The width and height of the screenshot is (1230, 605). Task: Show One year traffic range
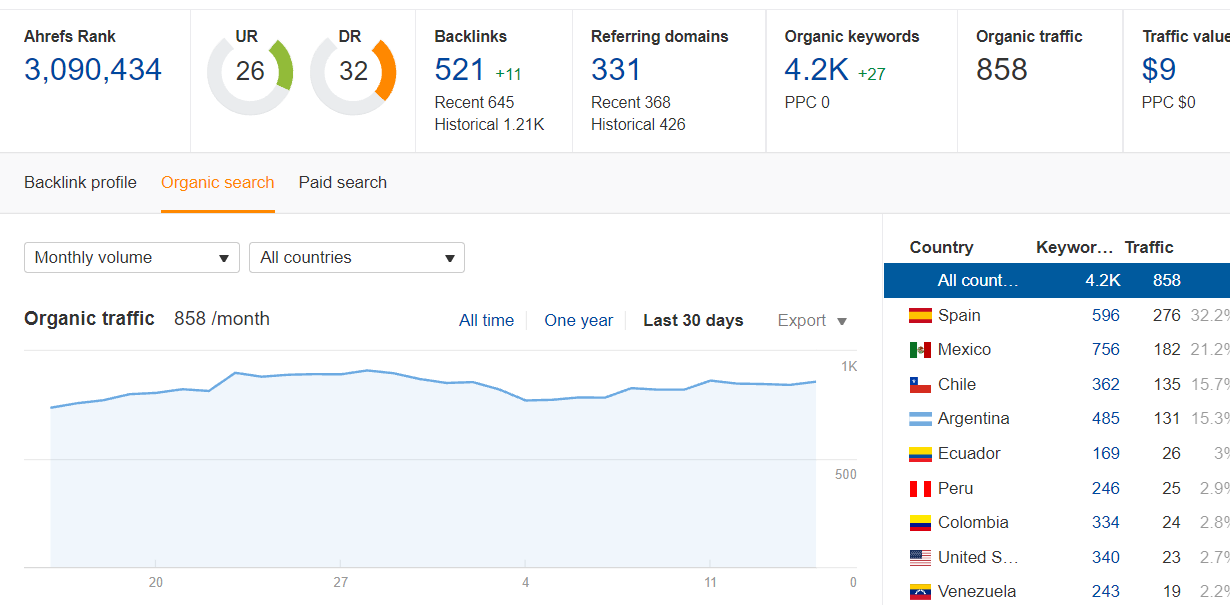(578, 320)
